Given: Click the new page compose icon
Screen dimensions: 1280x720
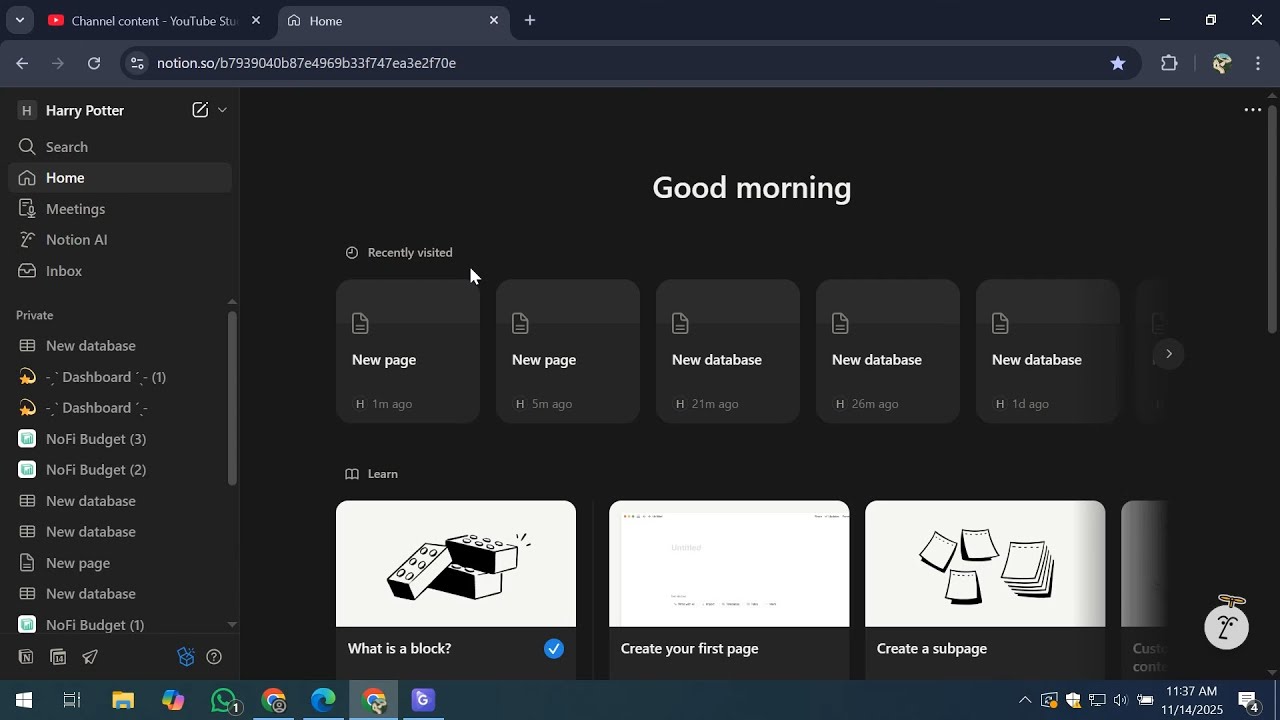Looking at the screenshot, I should tap(200, 110).
